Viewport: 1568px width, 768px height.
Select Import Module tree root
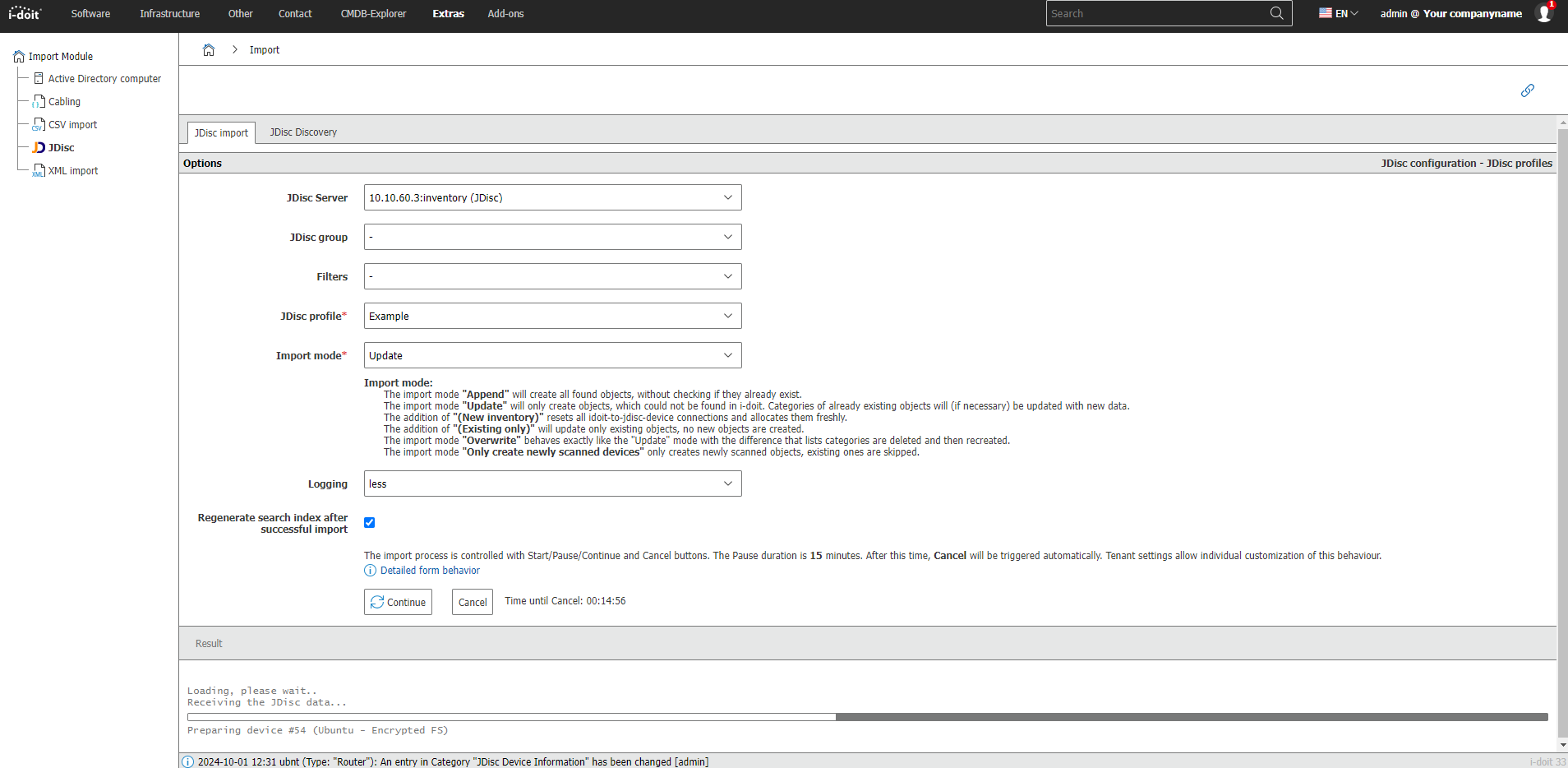pyautogui.click(x=60, y=56)
